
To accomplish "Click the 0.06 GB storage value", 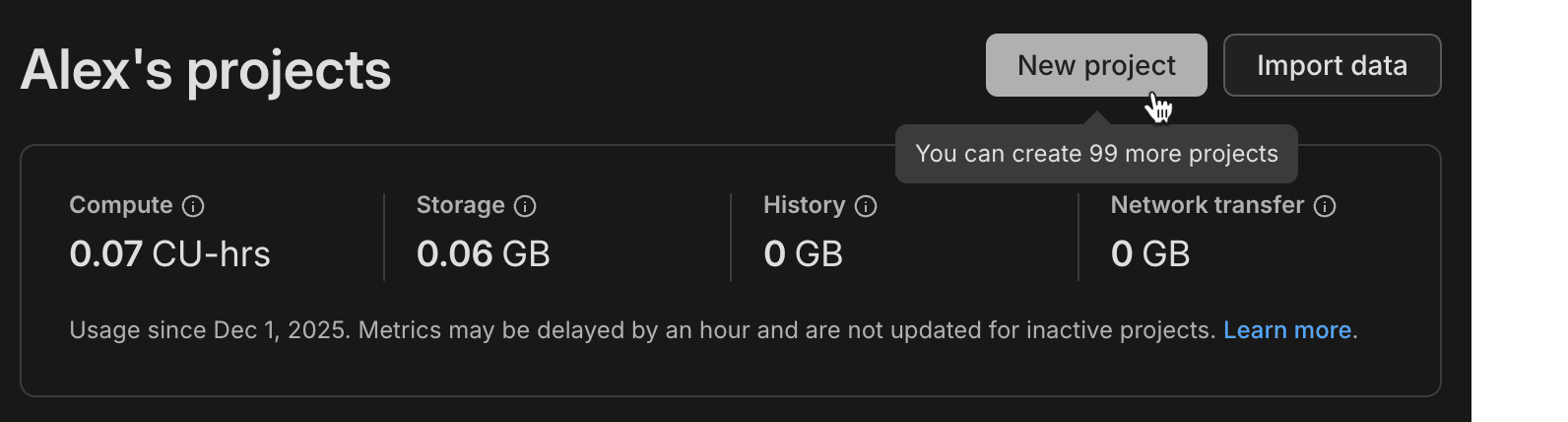I will point(483,254).
